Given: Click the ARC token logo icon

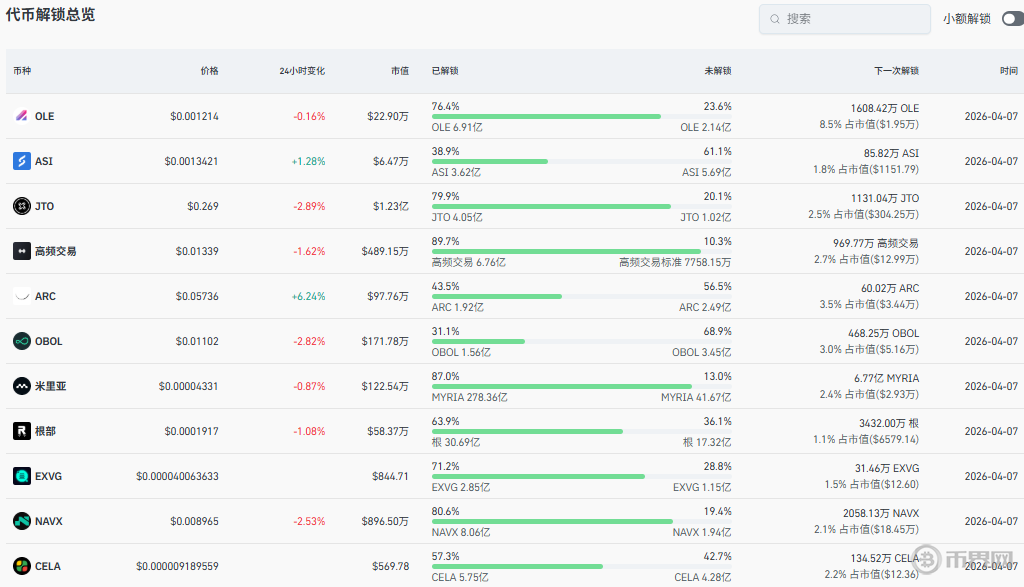Looking at the screenshot, I should (x=22, y=296).
